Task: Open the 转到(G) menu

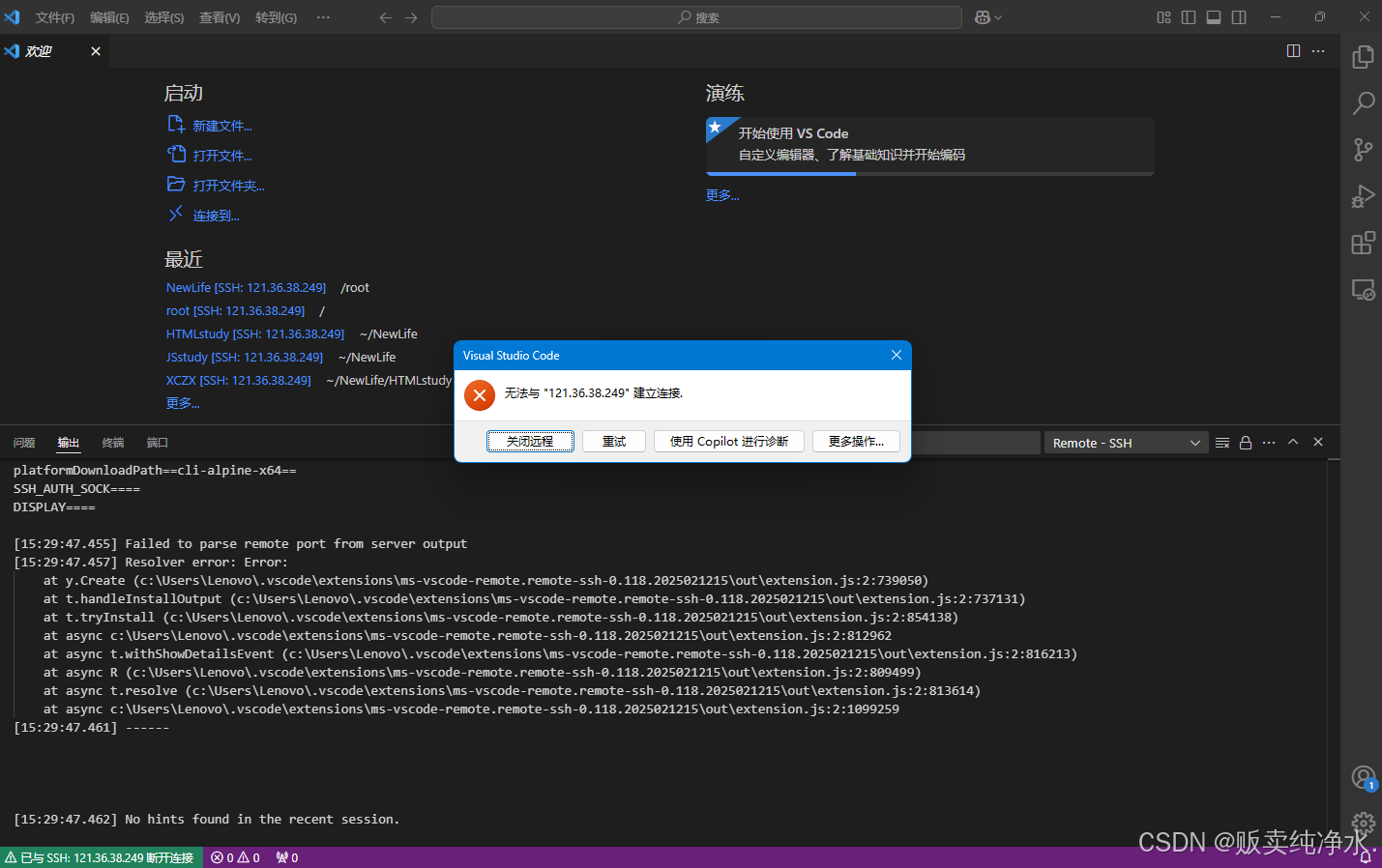Action: (276, 17)
